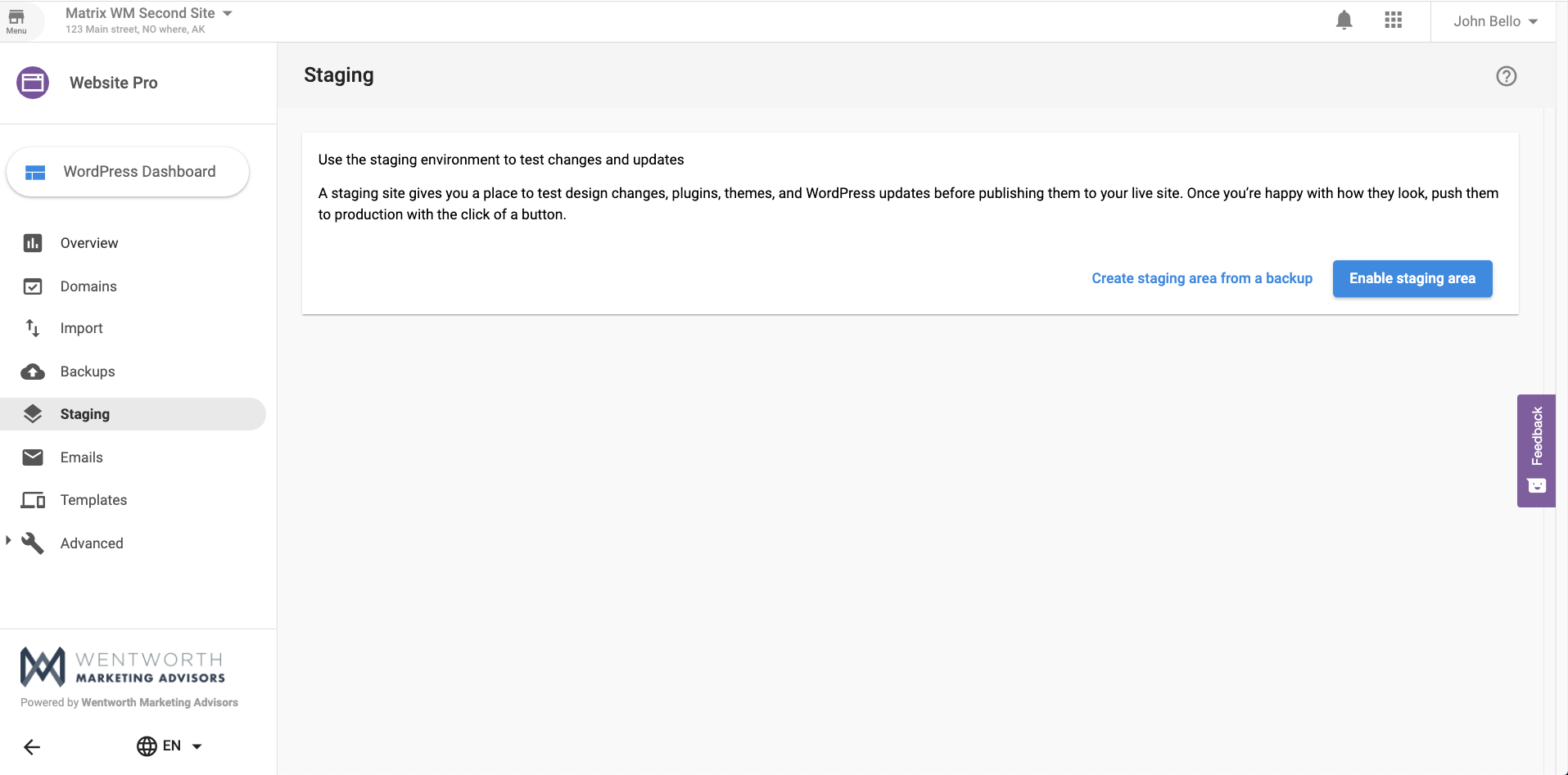The height and width of the screenshot is (775, 1568).
Task: Open the Matrix WM Second Site selector
Action: tap(149, 14)
